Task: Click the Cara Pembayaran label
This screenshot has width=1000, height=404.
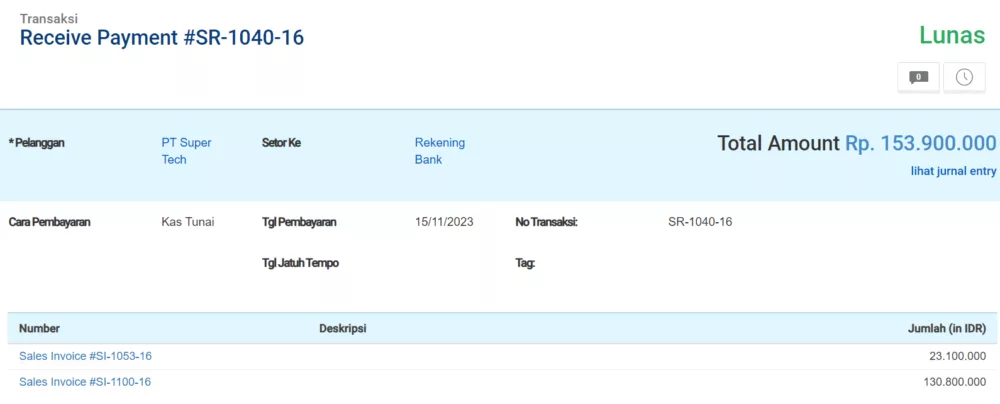Action: [x=50, y=222]
